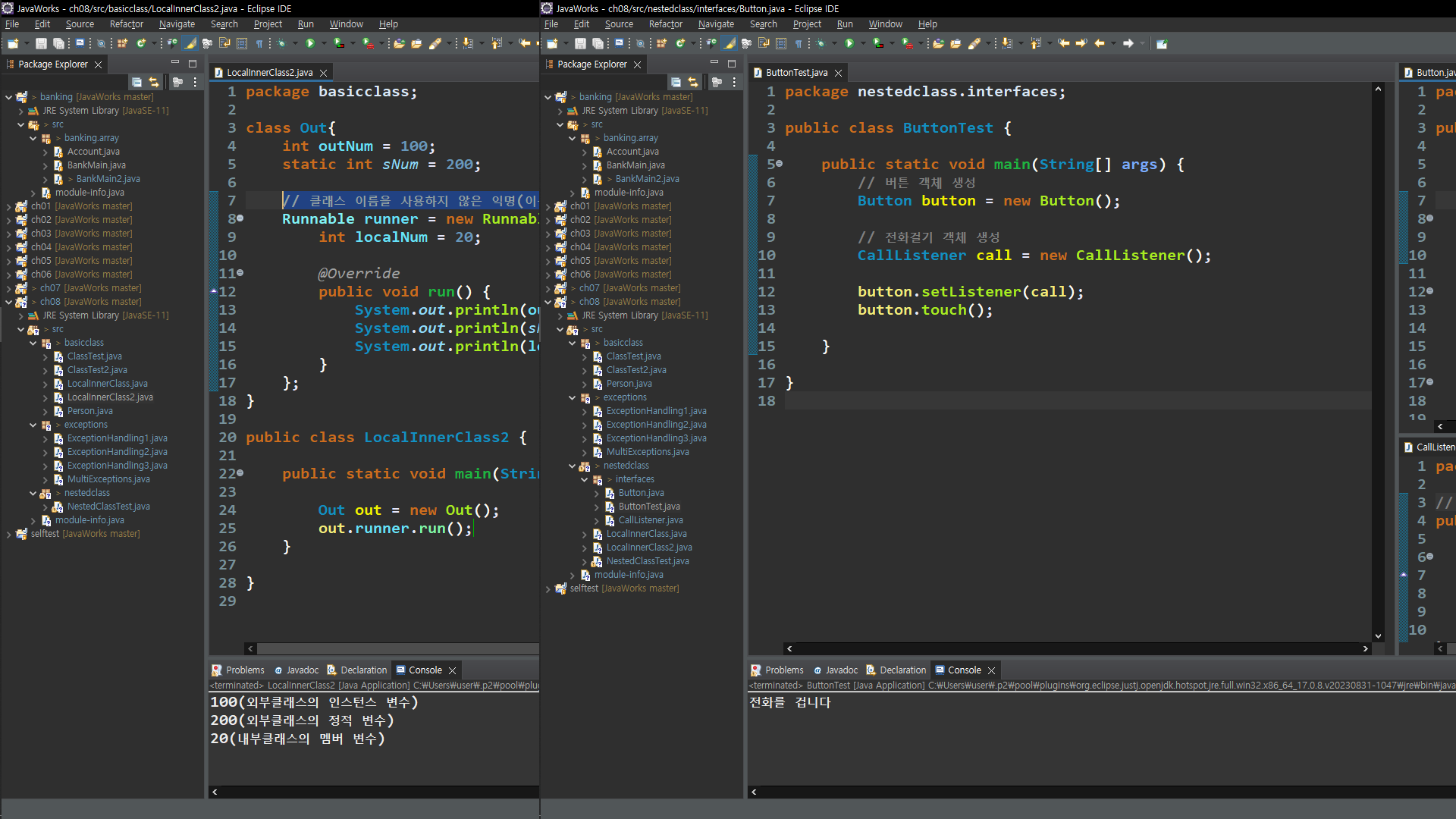Click Open Perspective icon in right toolbar

click(1161, 43)
